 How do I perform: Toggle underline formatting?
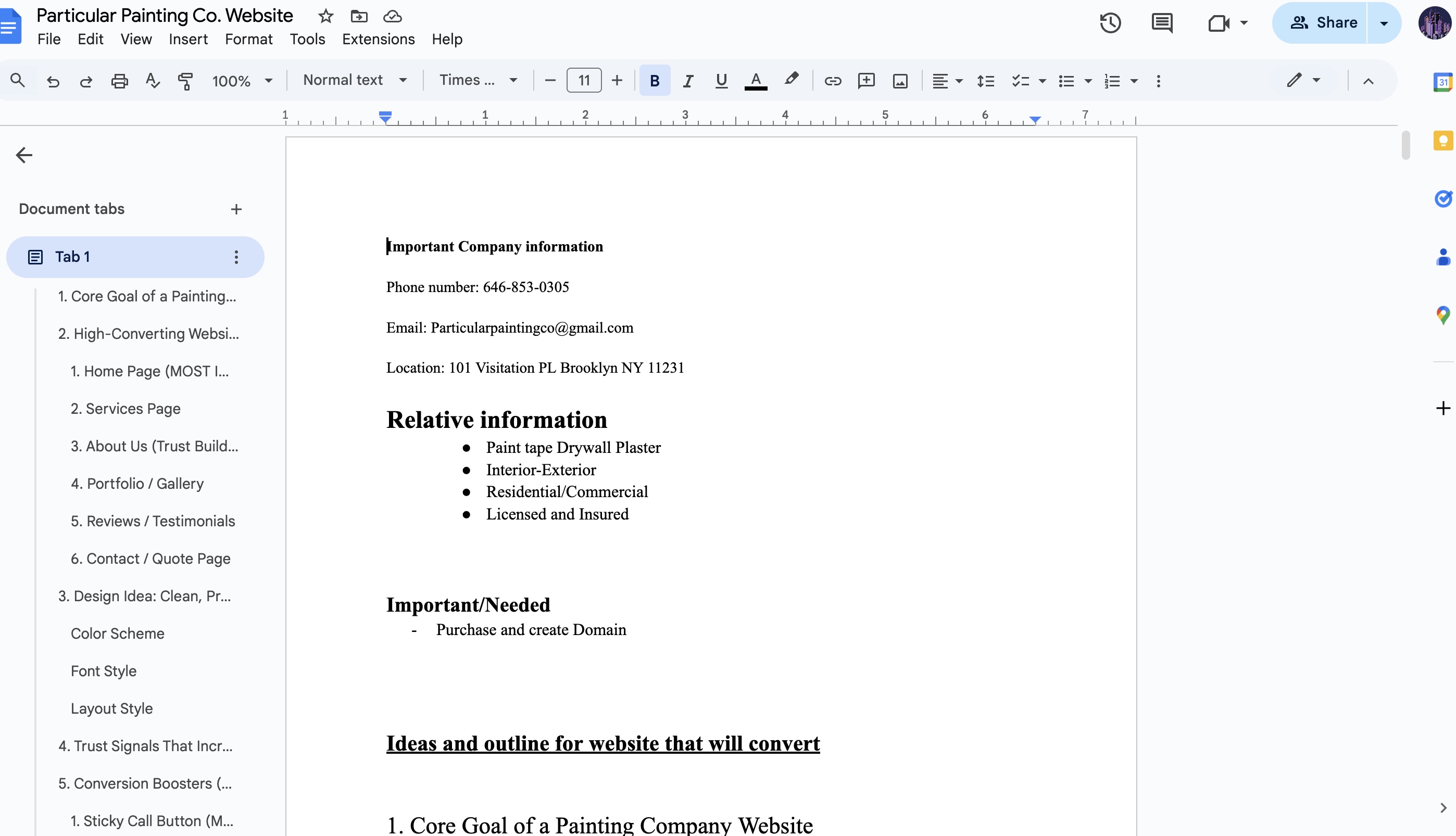pos(721,81)
